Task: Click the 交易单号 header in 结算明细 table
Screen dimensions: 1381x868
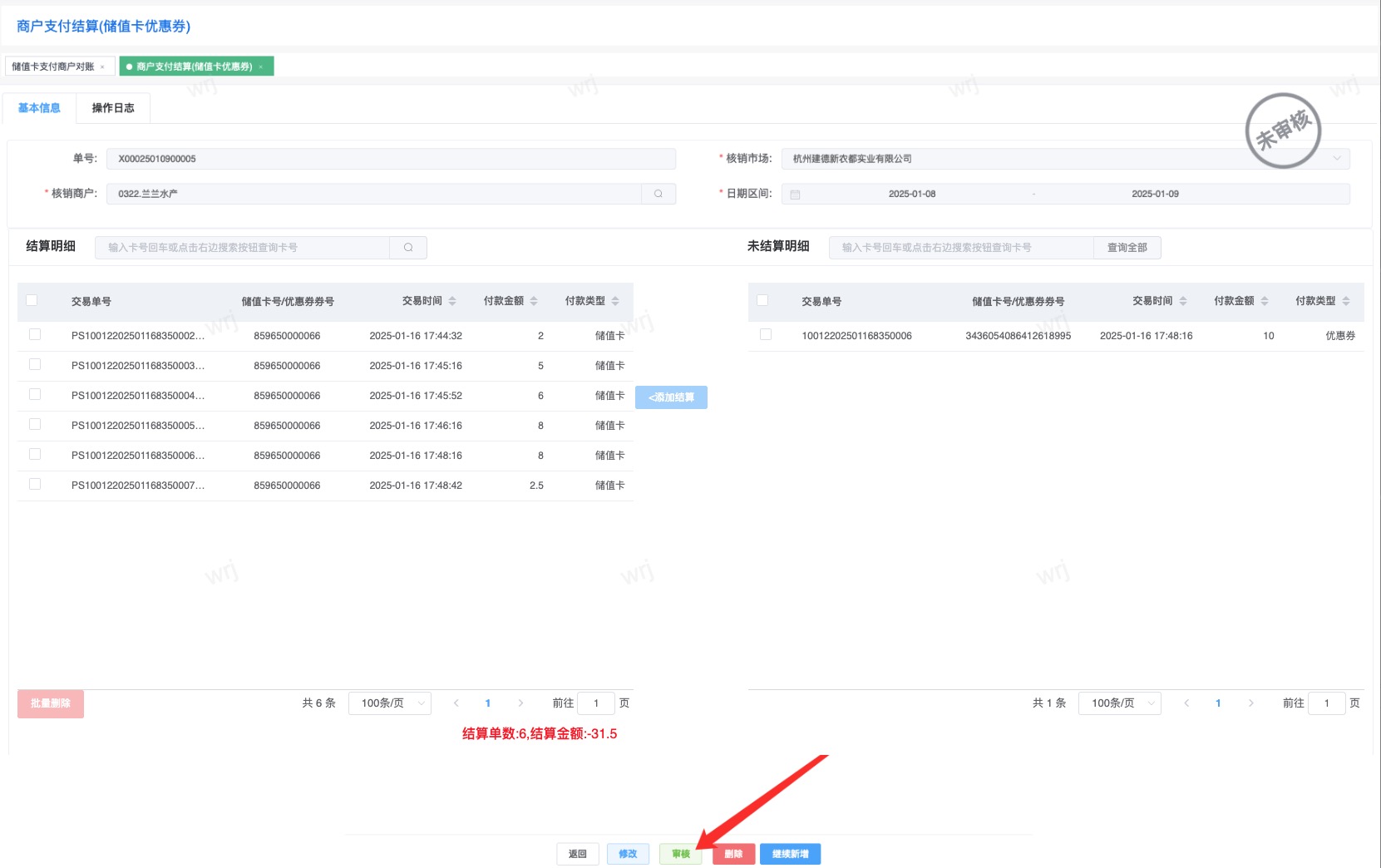Action: tap(91, 302)
